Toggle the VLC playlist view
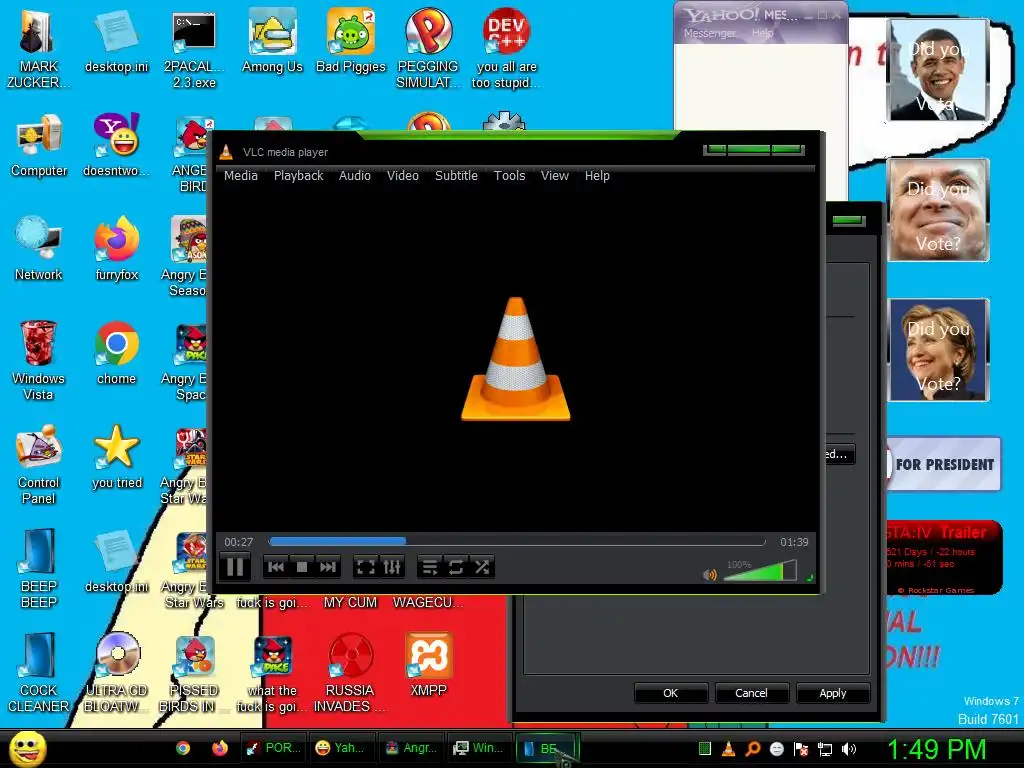The height and width of the screenshot is (768, 1024). tap(430, 567)
